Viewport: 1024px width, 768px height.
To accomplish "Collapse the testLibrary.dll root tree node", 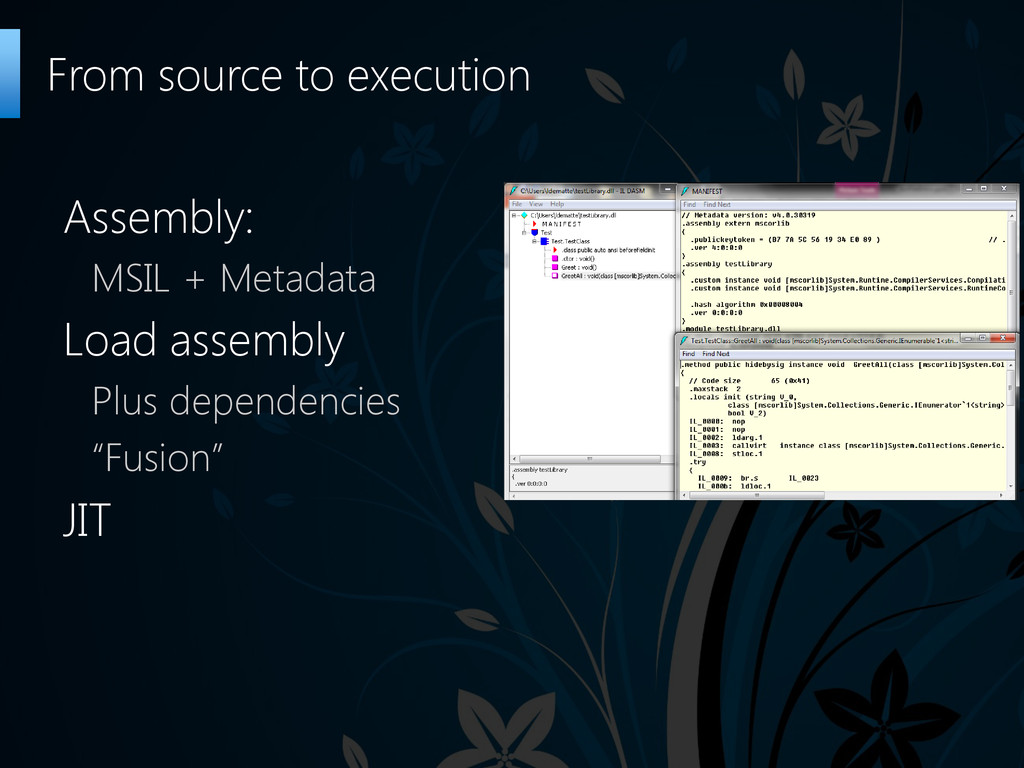I will [514, 215].
